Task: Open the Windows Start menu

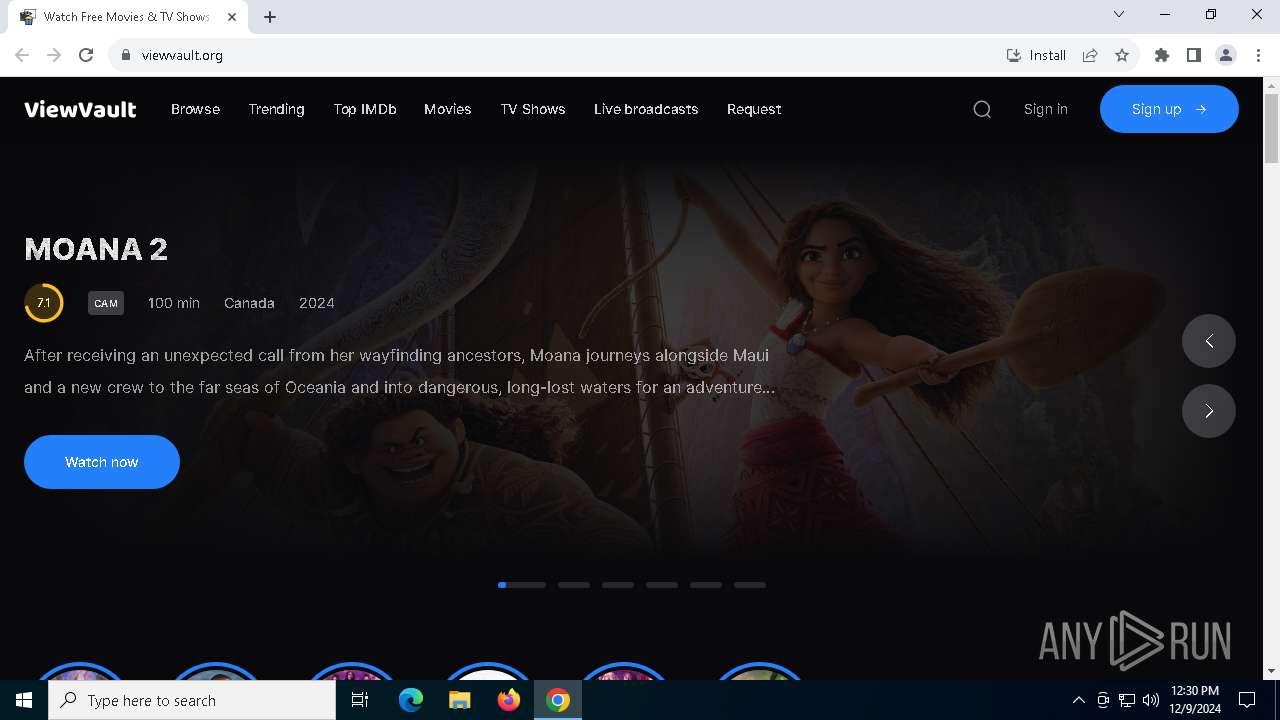Action: (x=24, y=700)
